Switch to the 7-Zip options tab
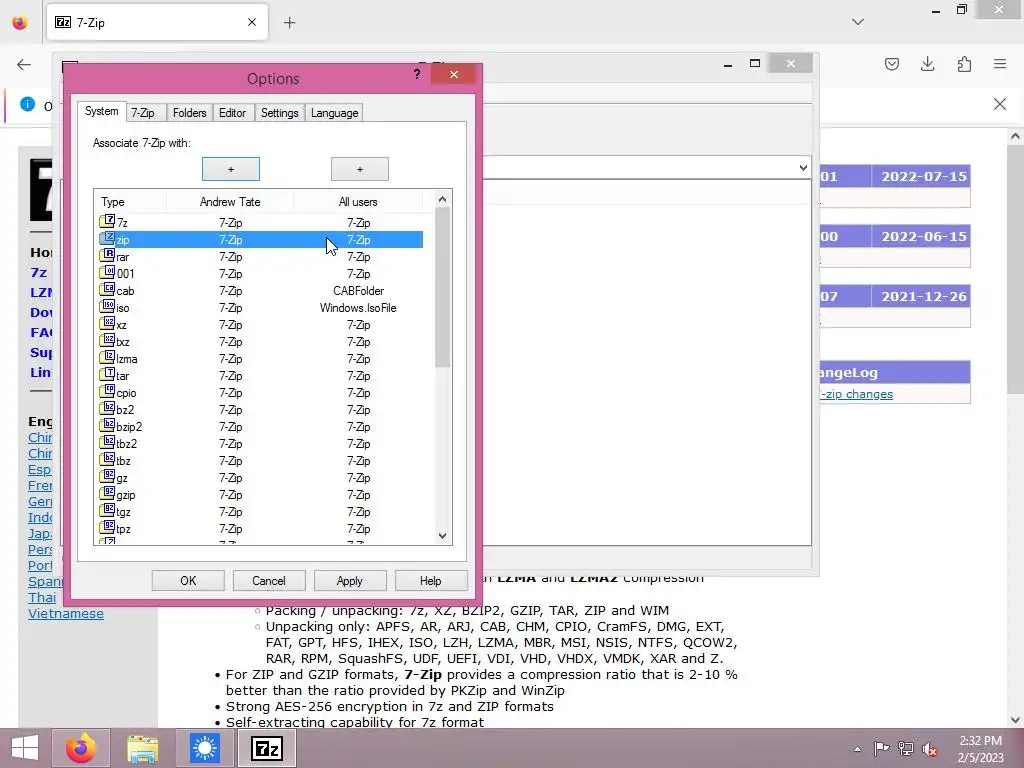This screenshot has height=768, width=1024. 143,113
